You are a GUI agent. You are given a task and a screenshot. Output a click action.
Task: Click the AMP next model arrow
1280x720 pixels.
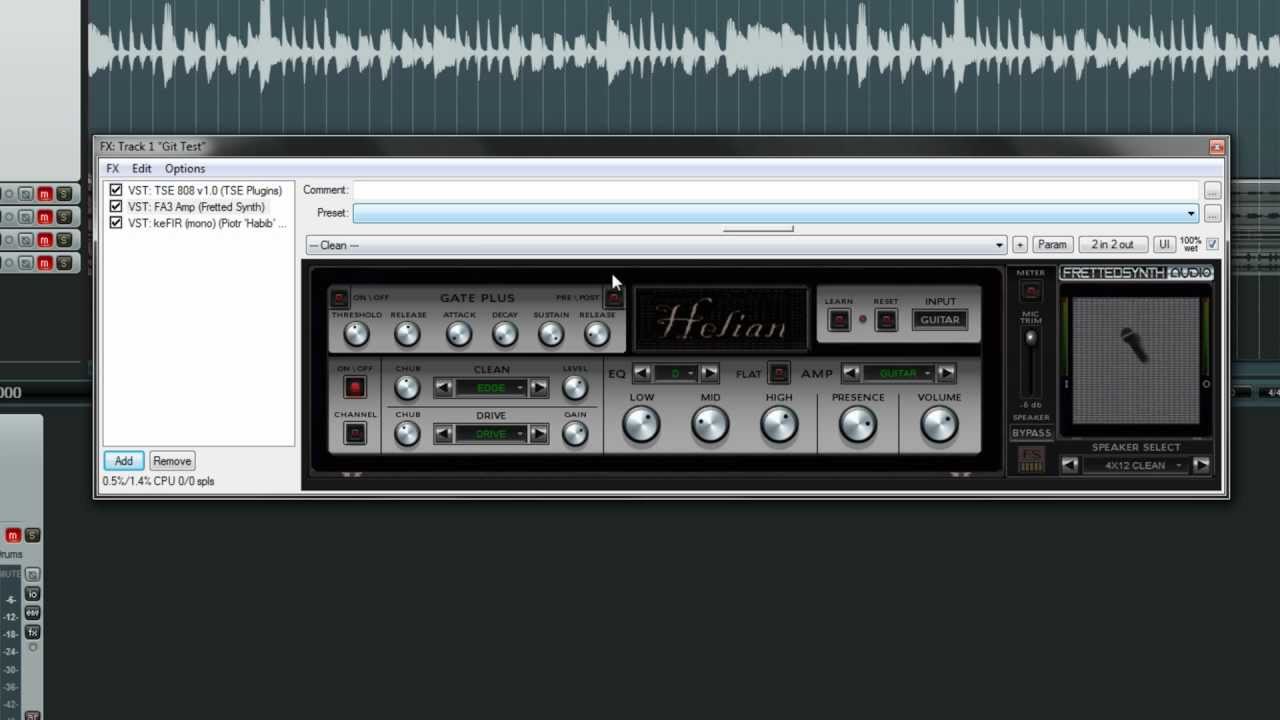point(946,374)
